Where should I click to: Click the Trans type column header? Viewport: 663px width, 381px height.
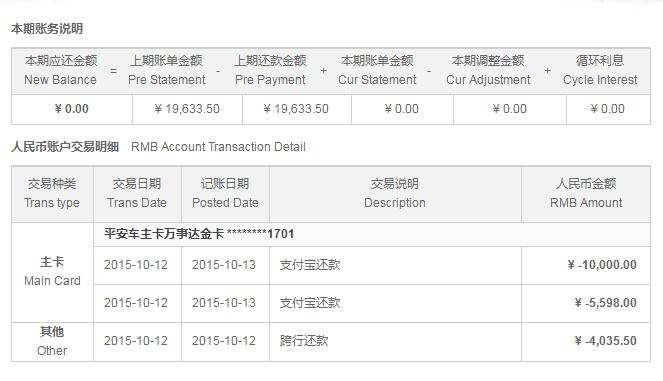pos(52,194)
